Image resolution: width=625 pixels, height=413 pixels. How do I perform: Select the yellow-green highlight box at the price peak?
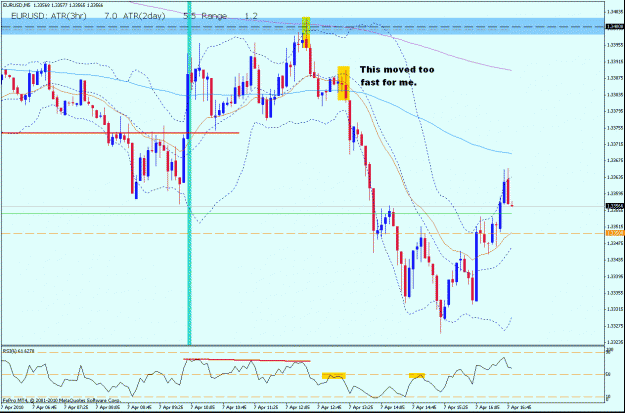pos(306,32)
